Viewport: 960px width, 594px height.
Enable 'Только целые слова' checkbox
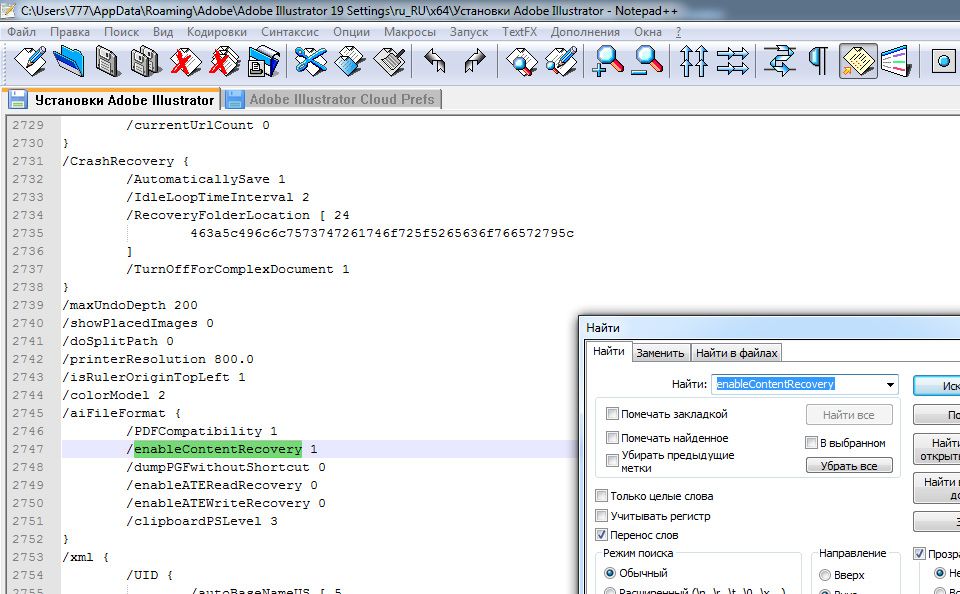(x=601, y=495)
